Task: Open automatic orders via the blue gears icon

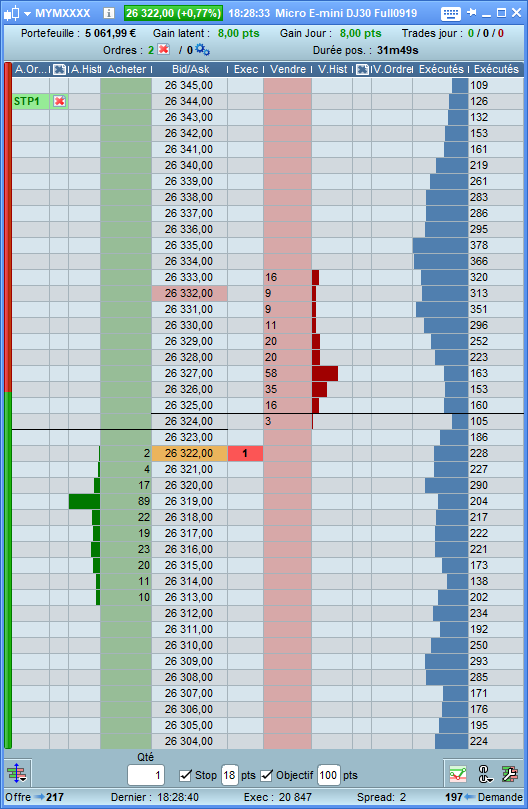Action: pos(202,50)
